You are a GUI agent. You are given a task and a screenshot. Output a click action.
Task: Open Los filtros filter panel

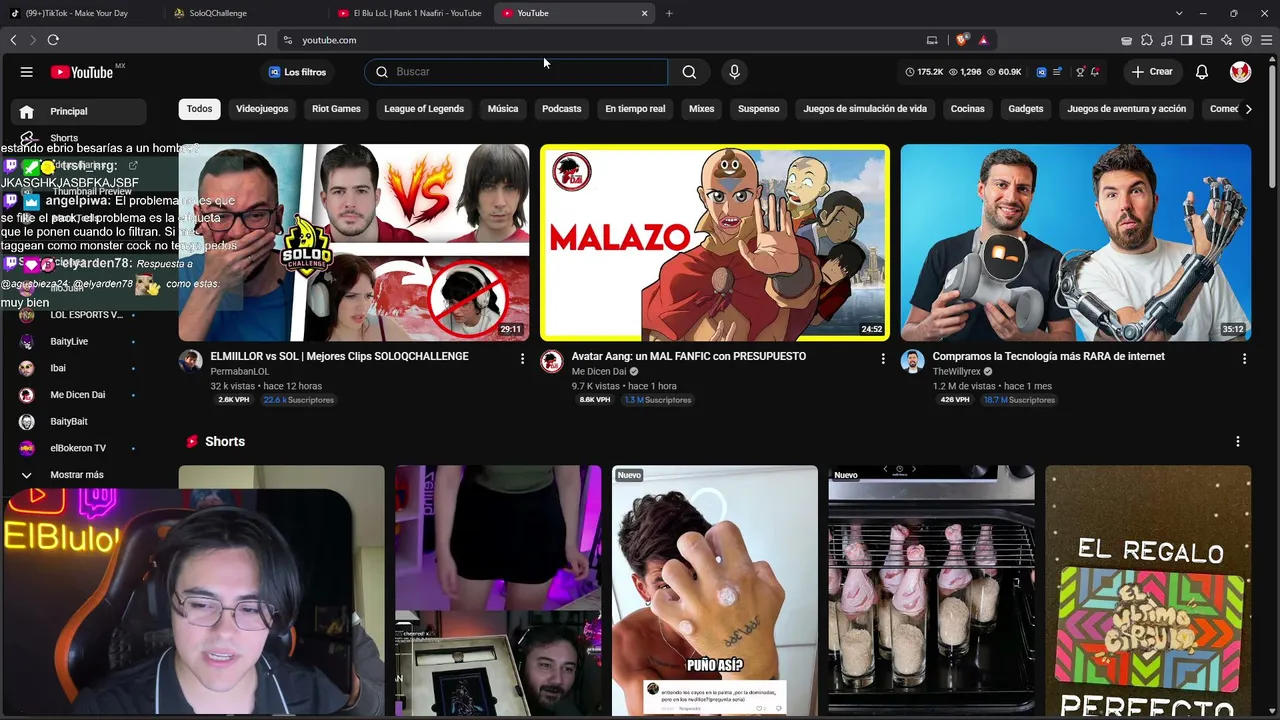(297, 72)
